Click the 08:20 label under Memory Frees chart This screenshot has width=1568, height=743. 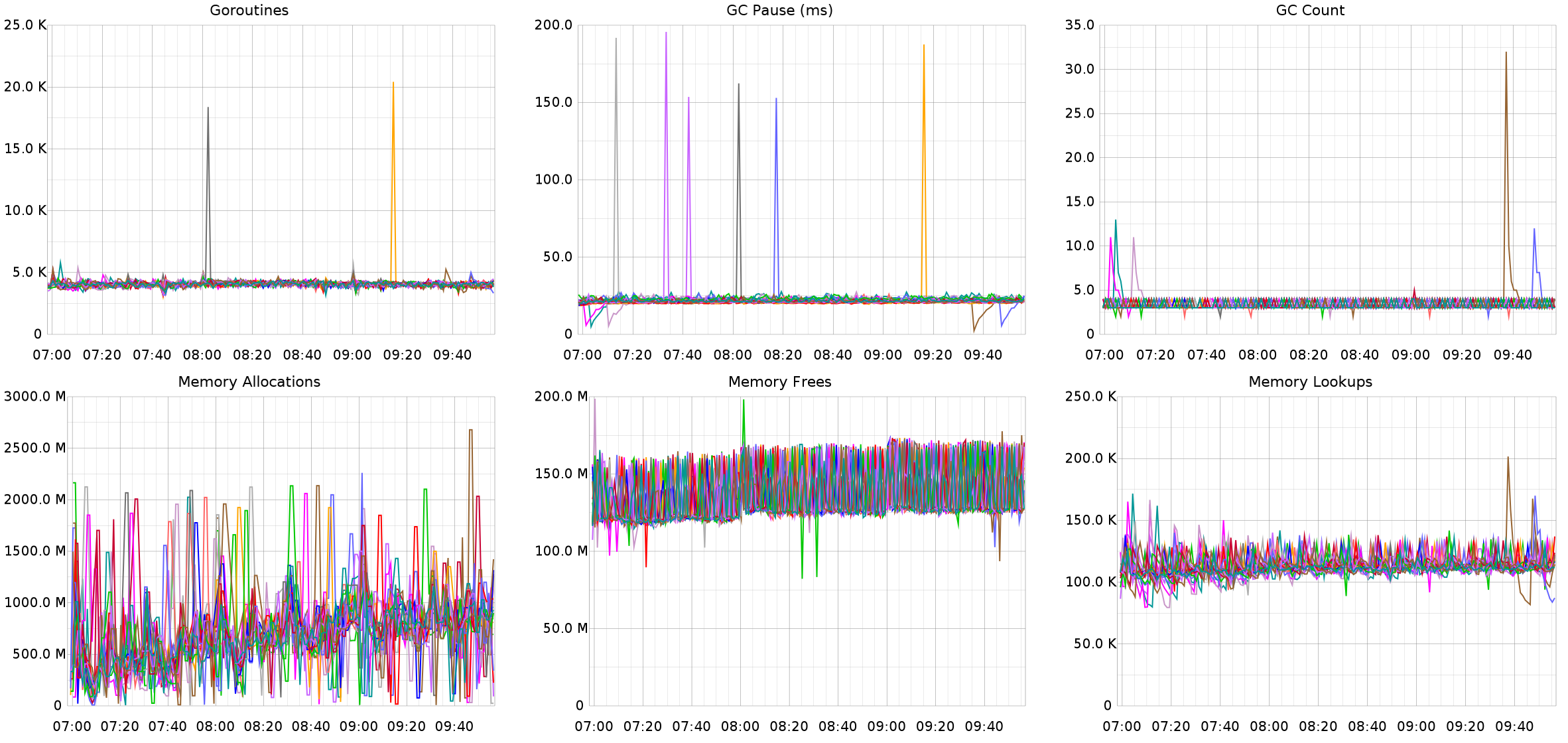789,726
